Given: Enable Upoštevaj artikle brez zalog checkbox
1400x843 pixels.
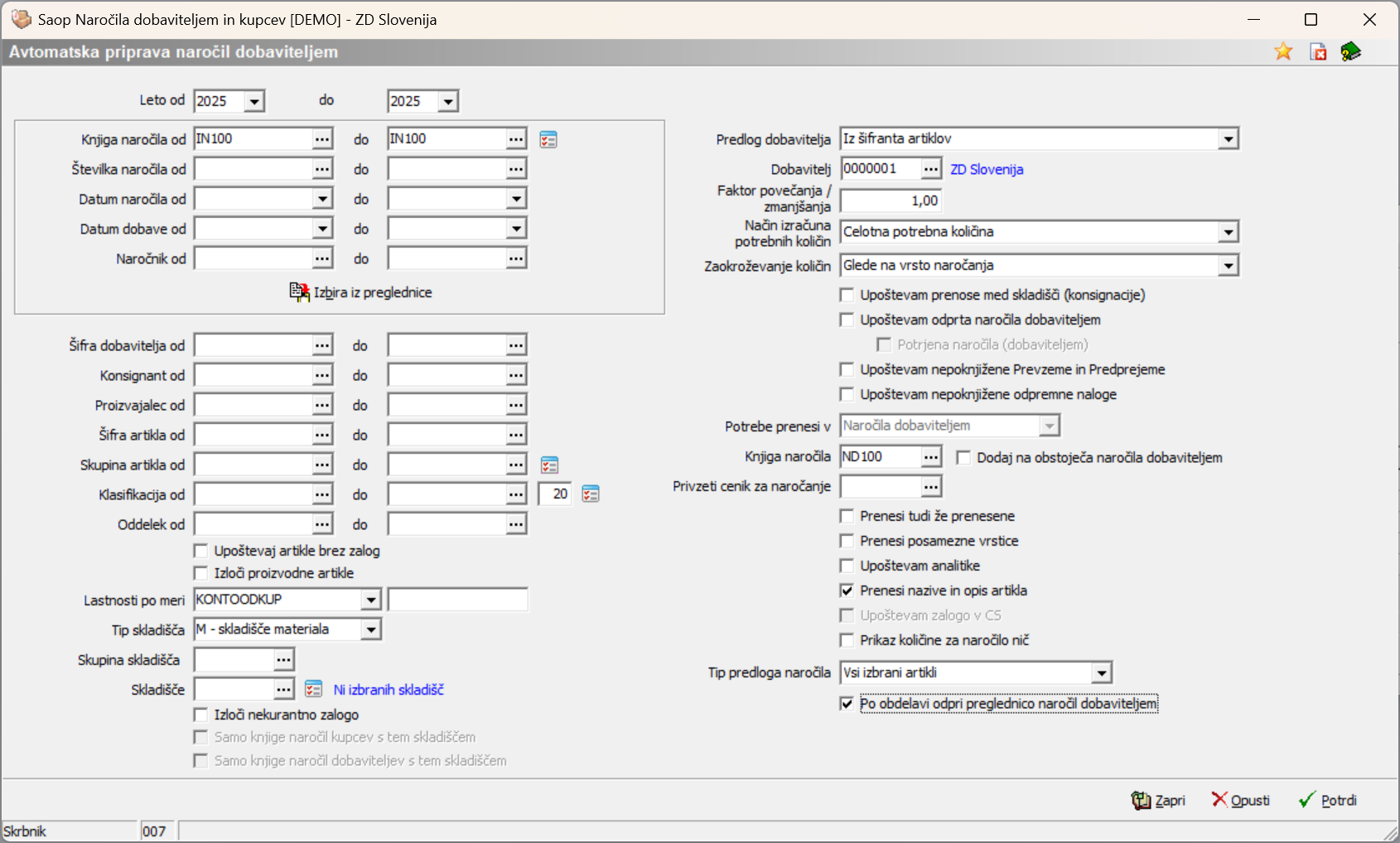Looking at the screenshot, I should (x=200, y=551).
